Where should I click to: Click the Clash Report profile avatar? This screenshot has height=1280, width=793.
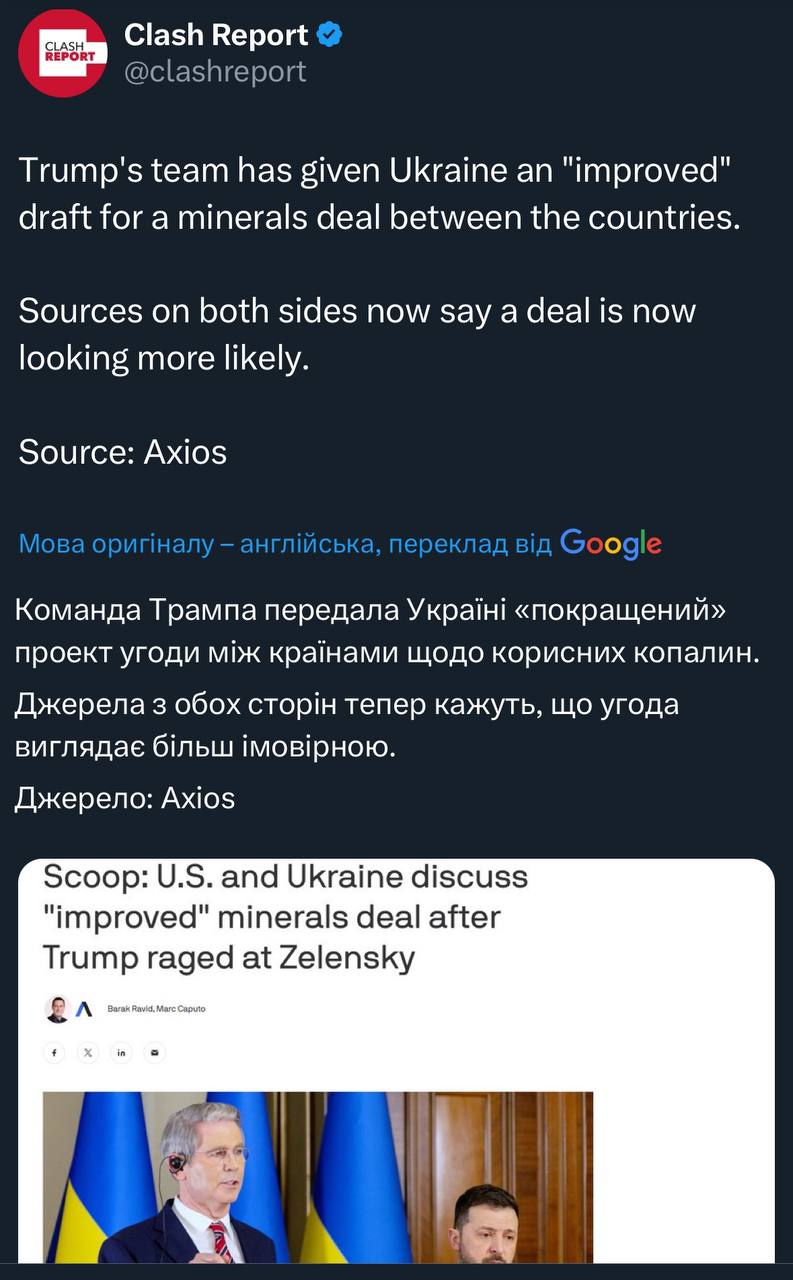coord(62,53)
